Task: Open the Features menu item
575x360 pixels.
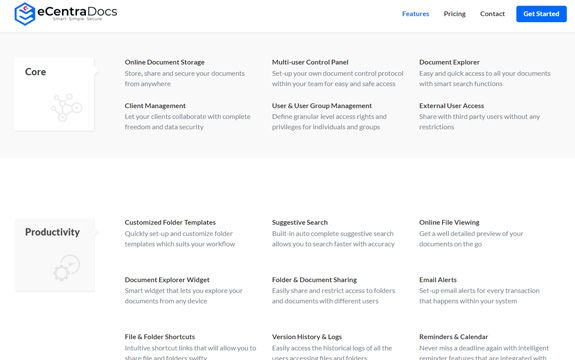Action: 415,14
